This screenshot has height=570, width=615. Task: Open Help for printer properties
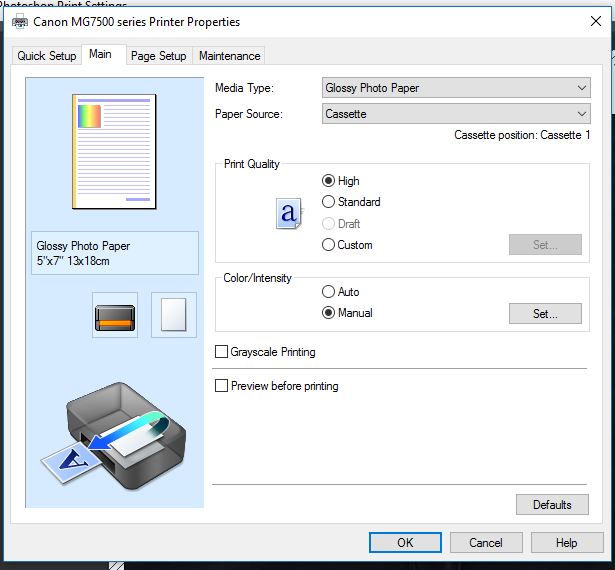coord(567,543)
